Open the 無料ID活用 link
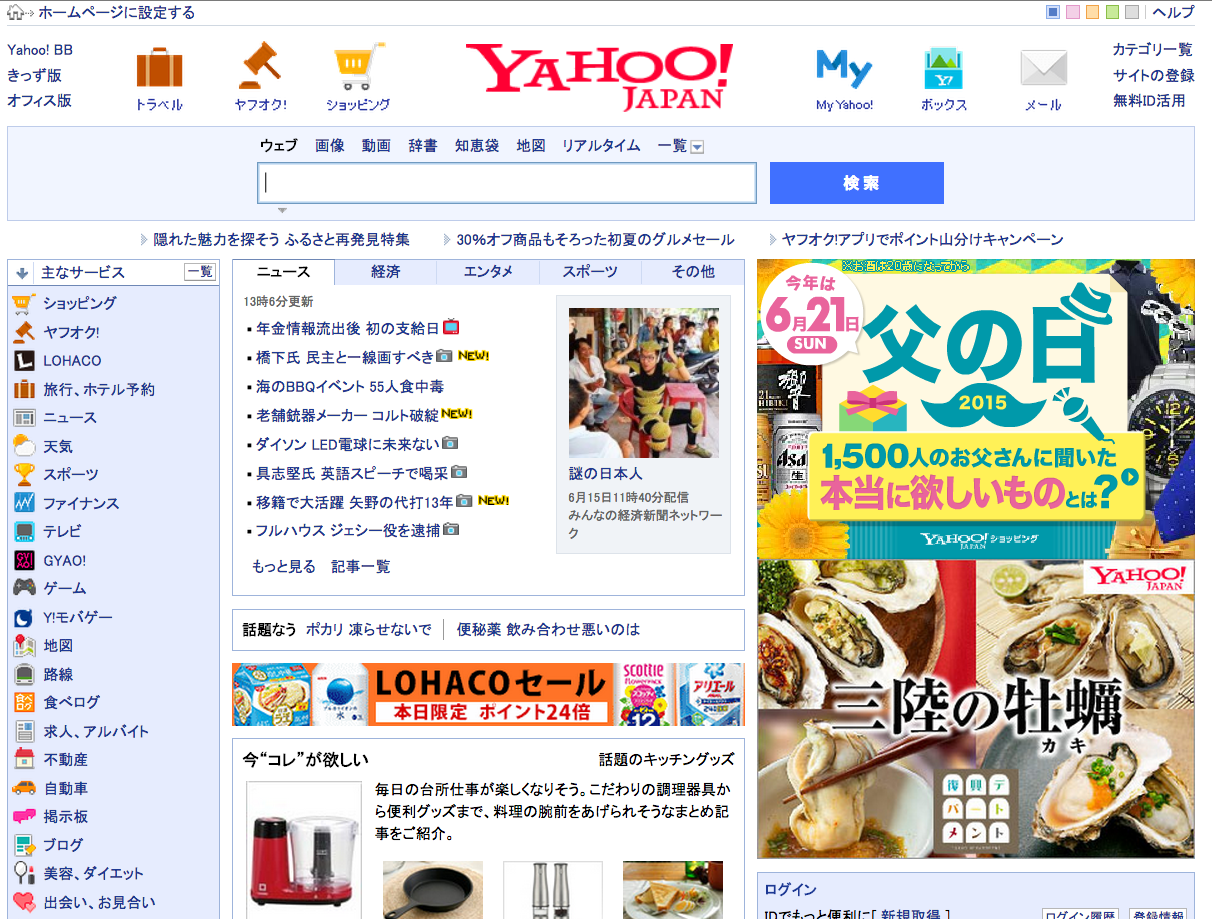 [1149, 100]
